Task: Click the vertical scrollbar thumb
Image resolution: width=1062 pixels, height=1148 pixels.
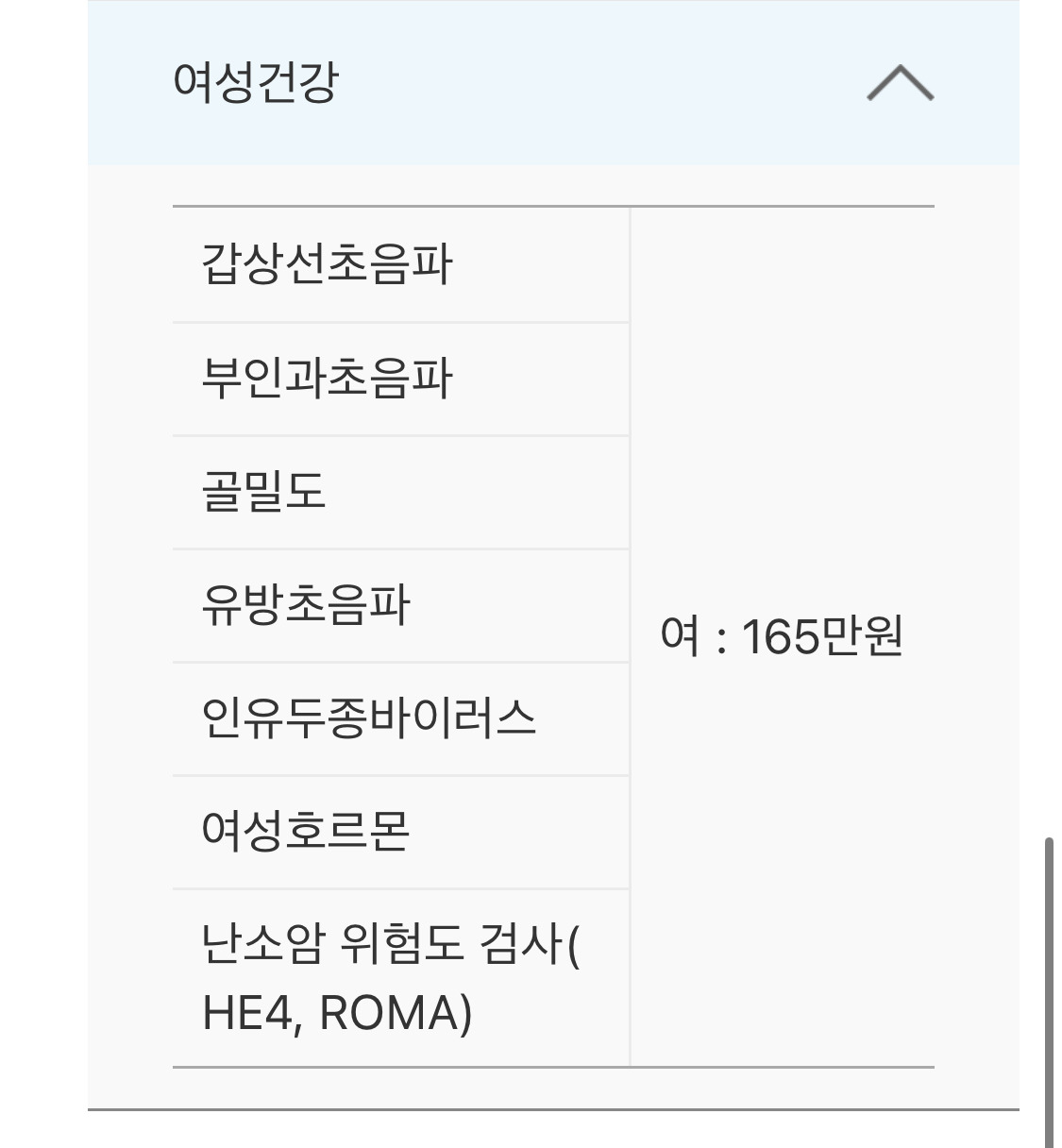Action: coord(1049,991)
